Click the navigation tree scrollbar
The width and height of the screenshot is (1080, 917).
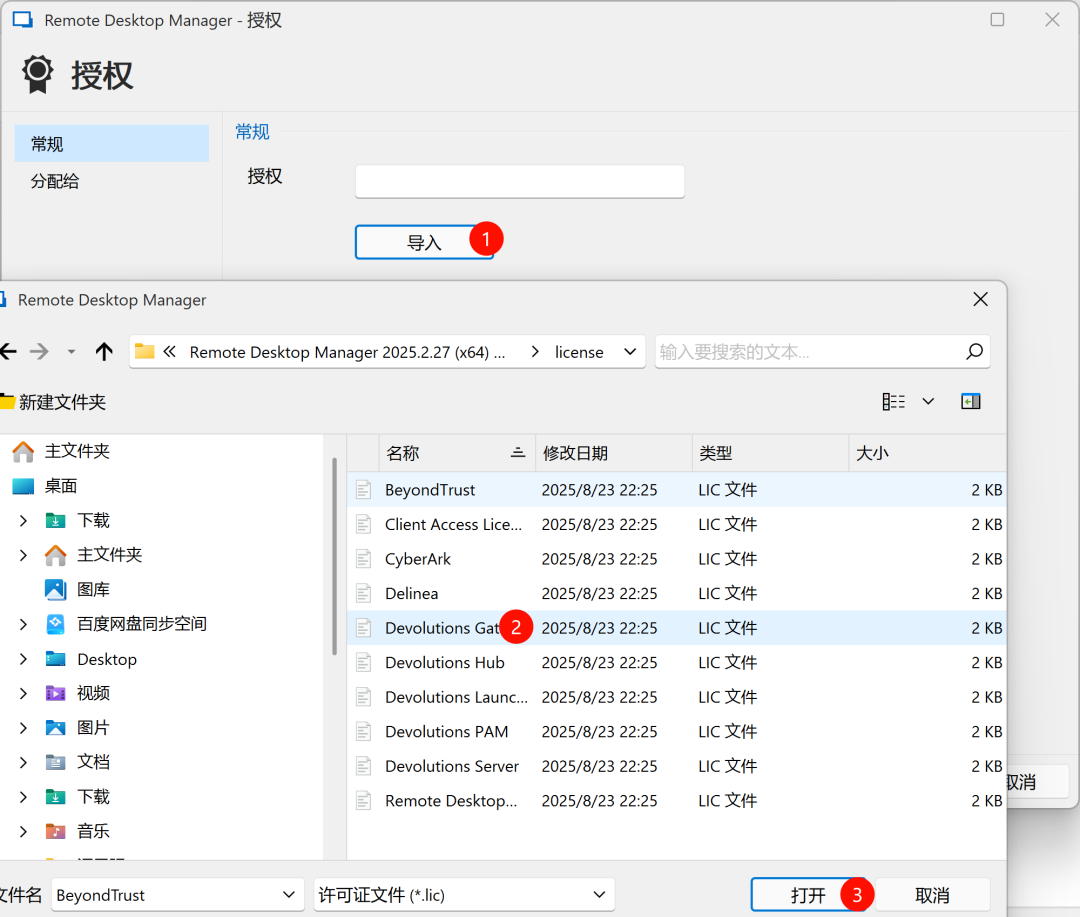pyautogui.click(x=335, y=557)
